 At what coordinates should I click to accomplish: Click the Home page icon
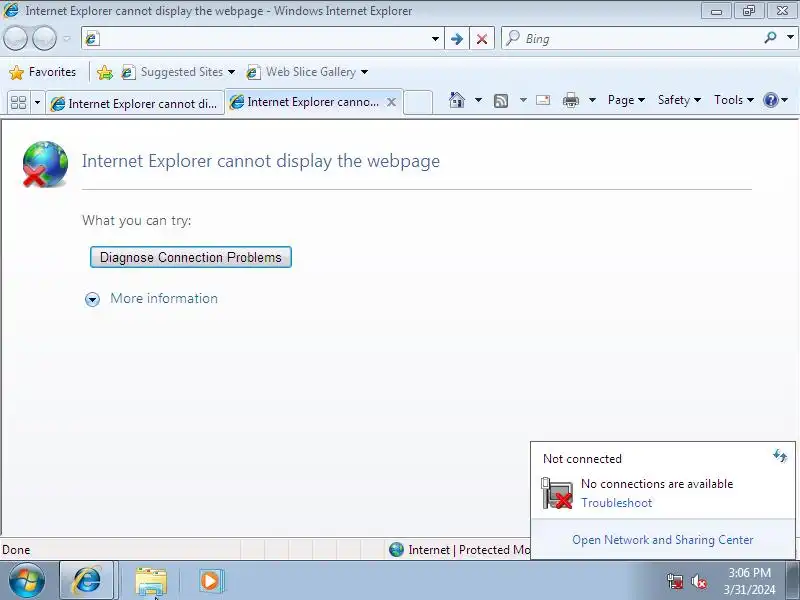point(457,100)
